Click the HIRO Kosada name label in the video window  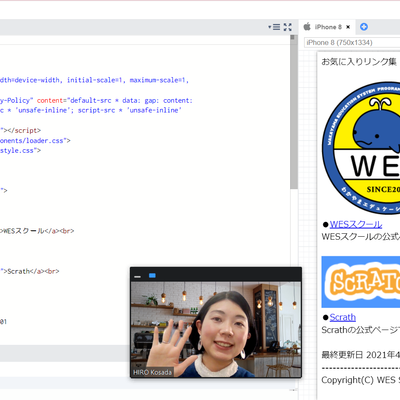tap(152, 372)
